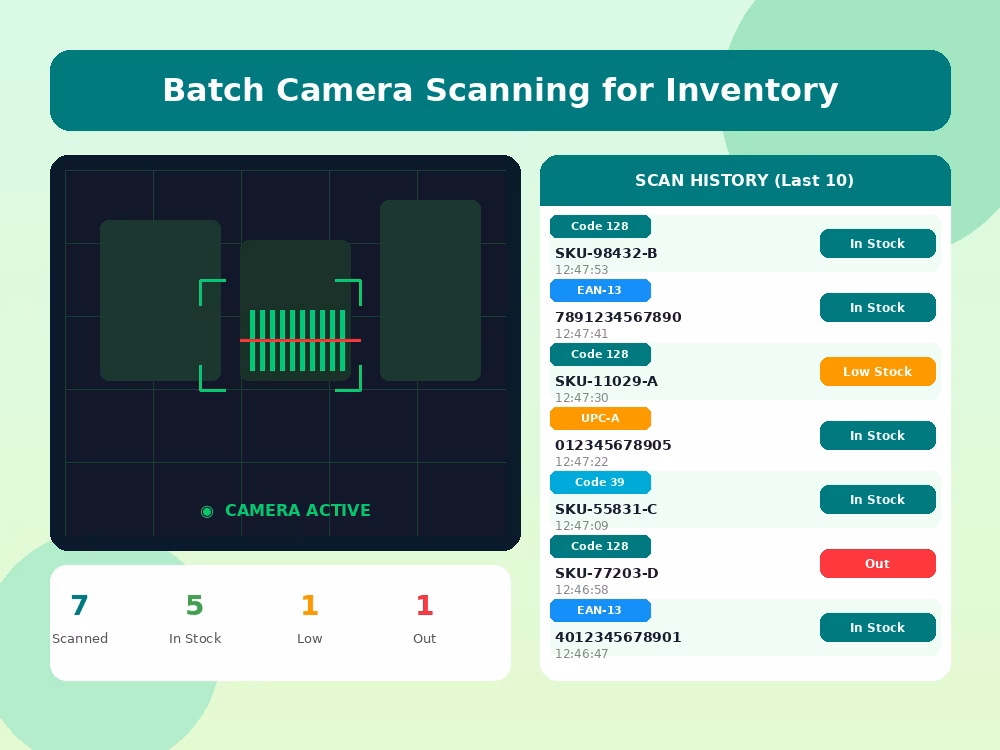This screenshot has height=750, width=1000.
Task: Select the SKU-77203-D scan entry text
Action: point(607,573)
